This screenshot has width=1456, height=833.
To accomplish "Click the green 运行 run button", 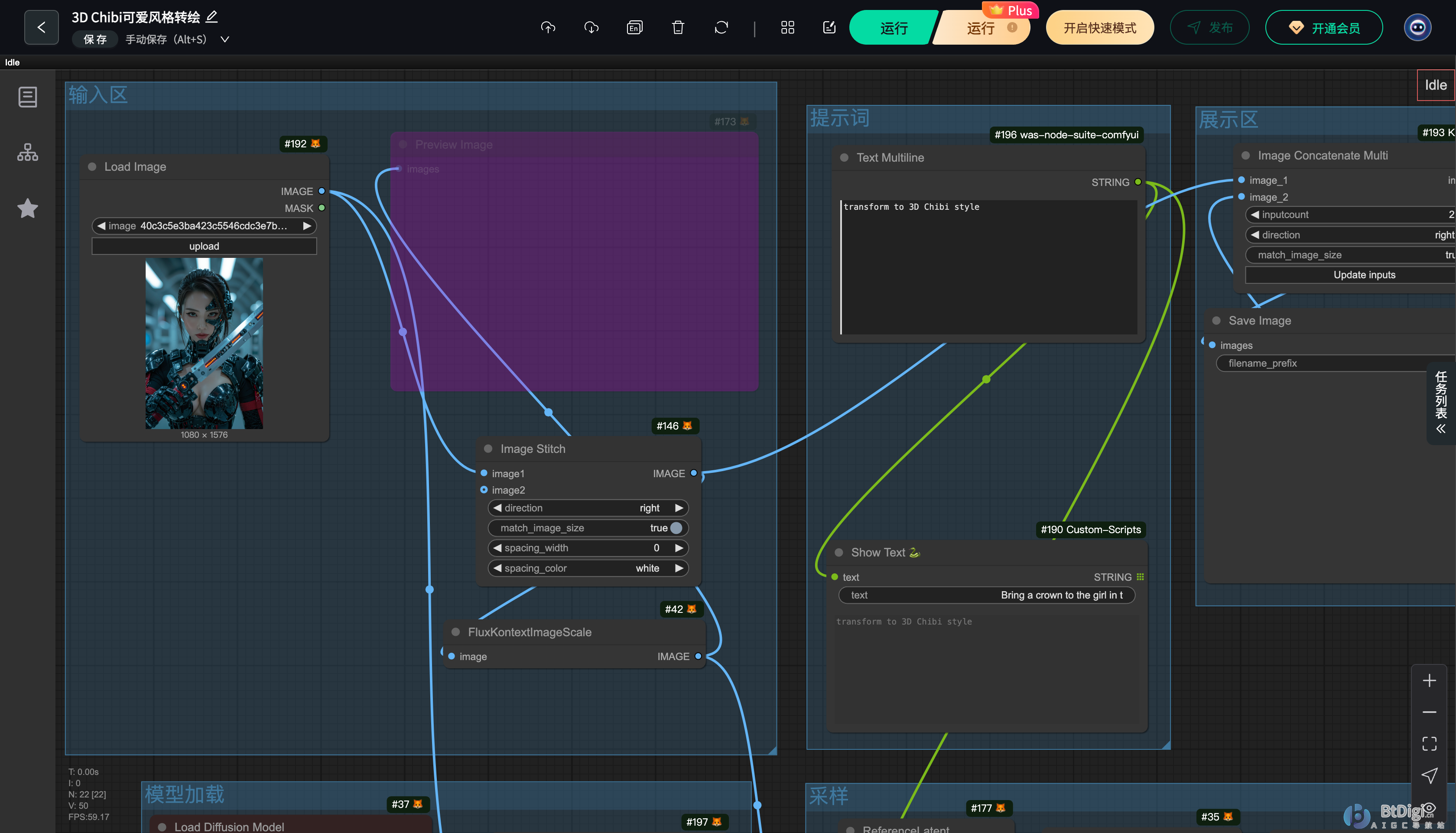I will pos(893,27).
